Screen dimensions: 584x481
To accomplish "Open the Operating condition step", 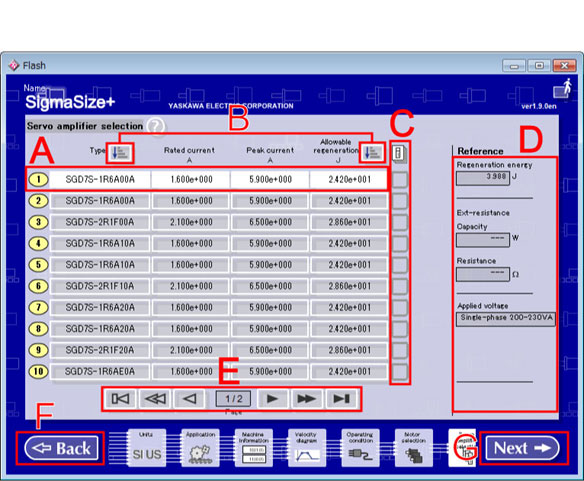I will [360, 448].
